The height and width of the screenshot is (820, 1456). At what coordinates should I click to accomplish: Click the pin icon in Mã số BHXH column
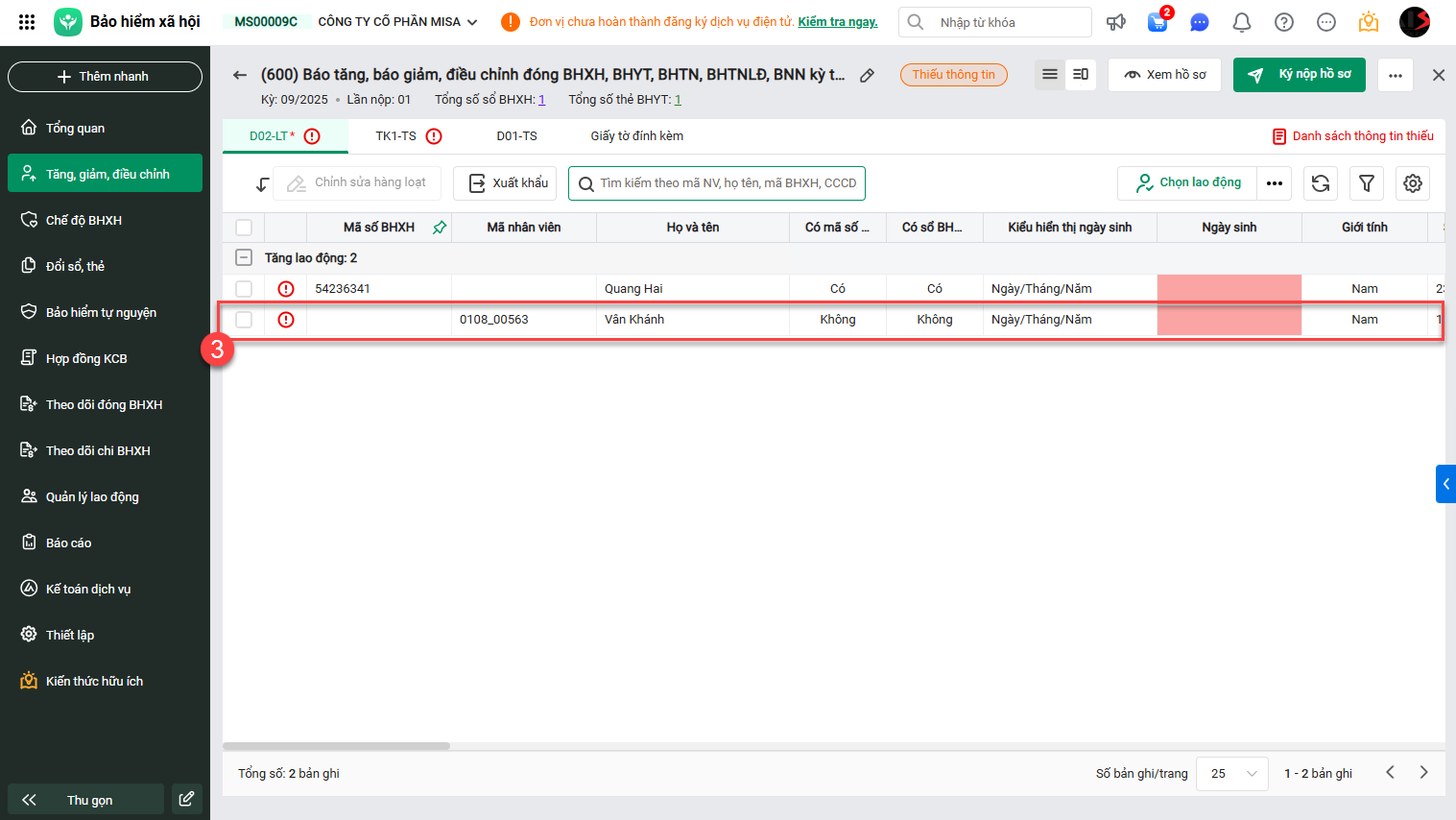[x=440, y=228]
